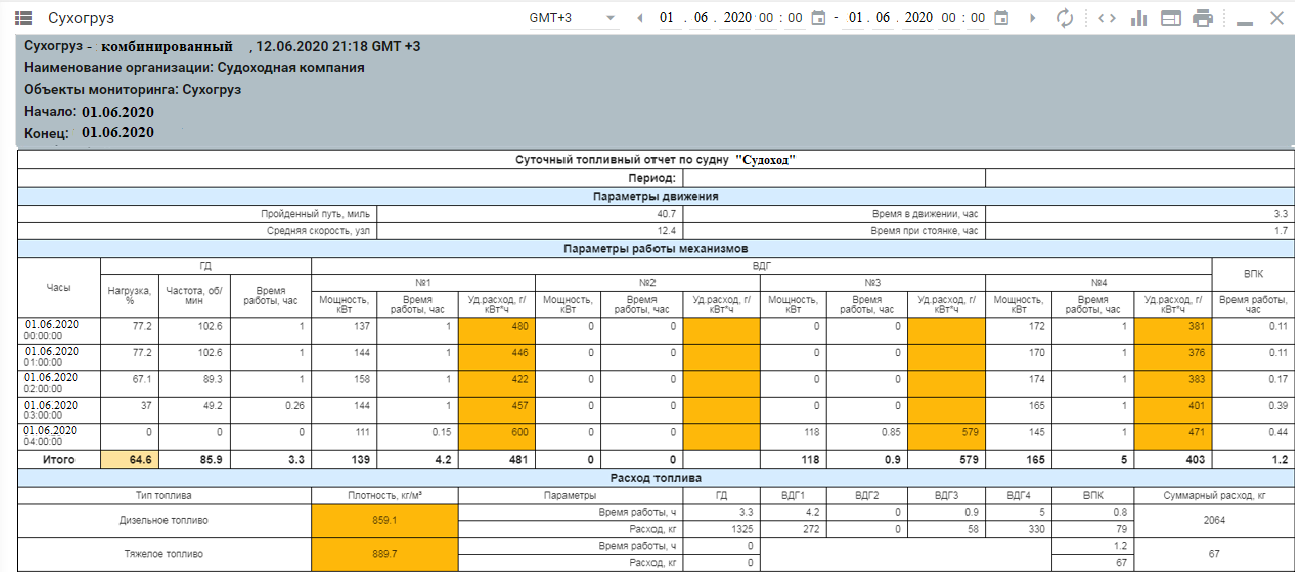This screenshot has height=572, width=1295.
Task: Click the start date day field
Action: point(667,18)
